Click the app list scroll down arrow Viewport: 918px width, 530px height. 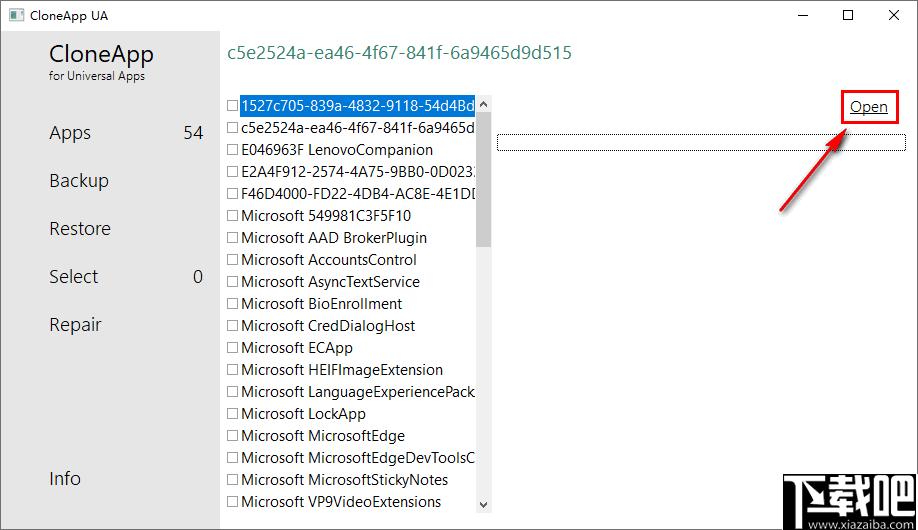483,504
